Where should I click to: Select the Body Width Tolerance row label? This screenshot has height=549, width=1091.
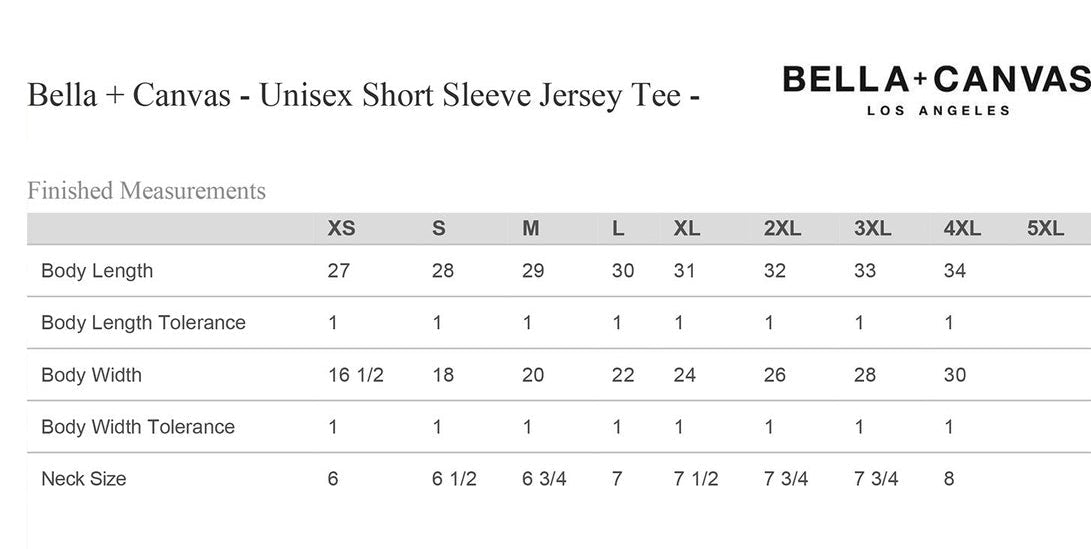click(138, 427)
